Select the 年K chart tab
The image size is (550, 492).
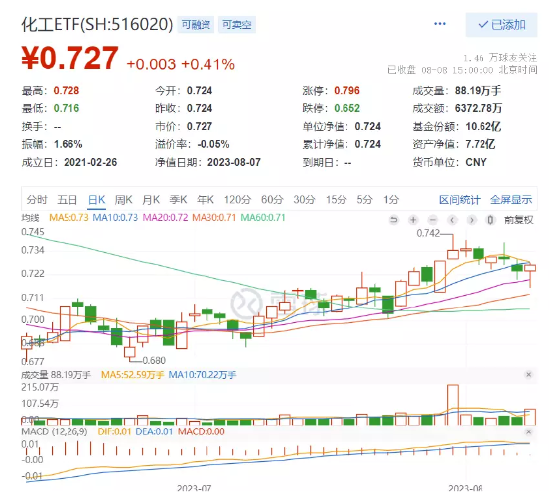pyautogui.click(x=205, y=200)
